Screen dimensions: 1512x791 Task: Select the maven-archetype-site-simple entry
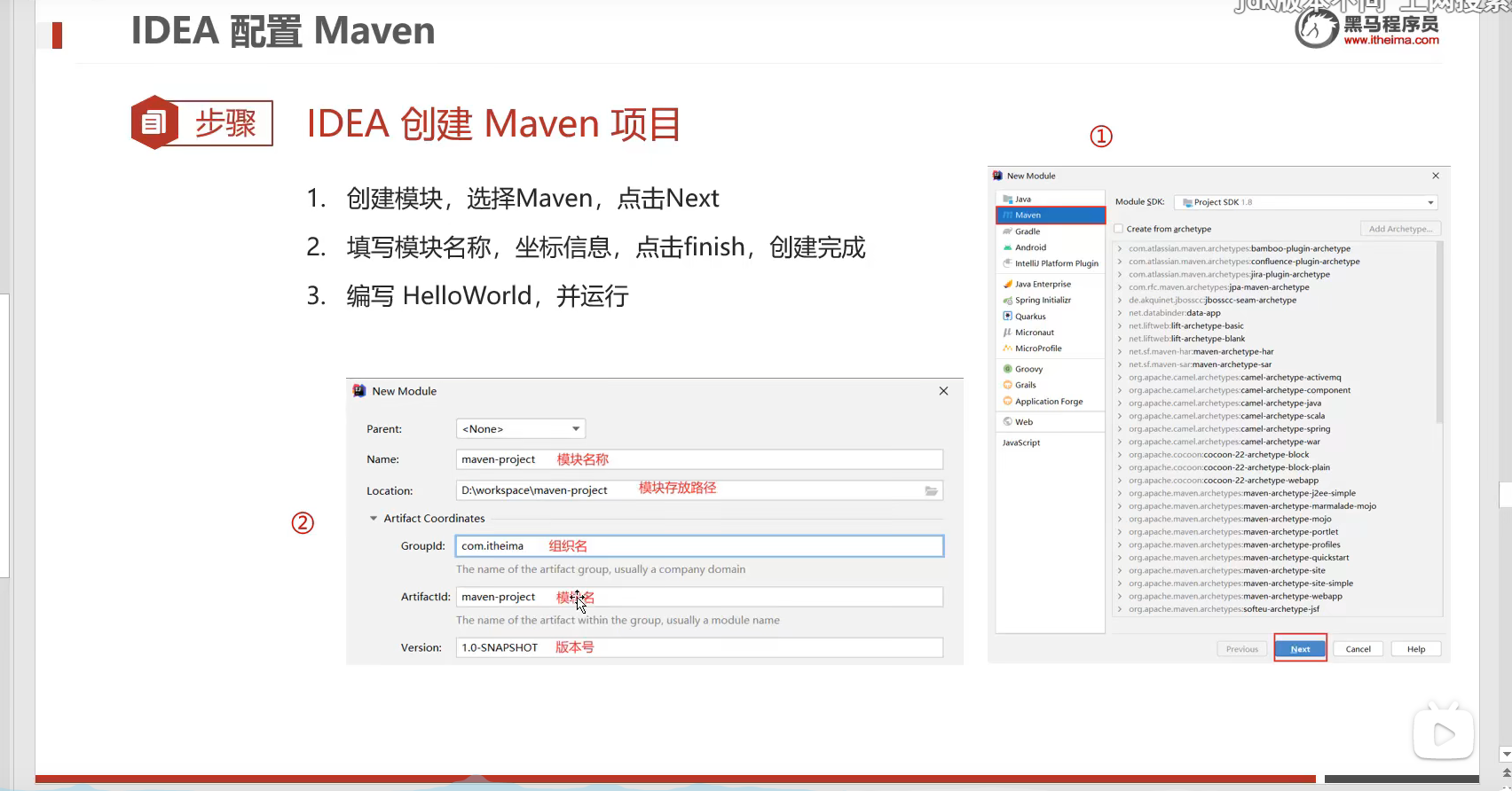pyautogui.click(x=1240, y=583)
